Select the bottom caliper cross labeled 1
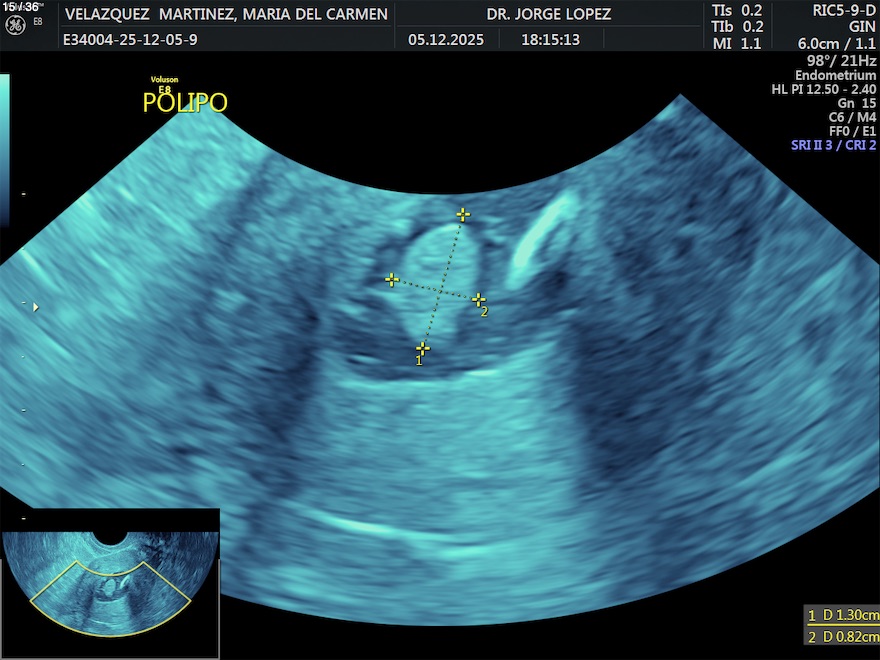The width and height of the screenshot is (880, 660). (x=423, y=348)
